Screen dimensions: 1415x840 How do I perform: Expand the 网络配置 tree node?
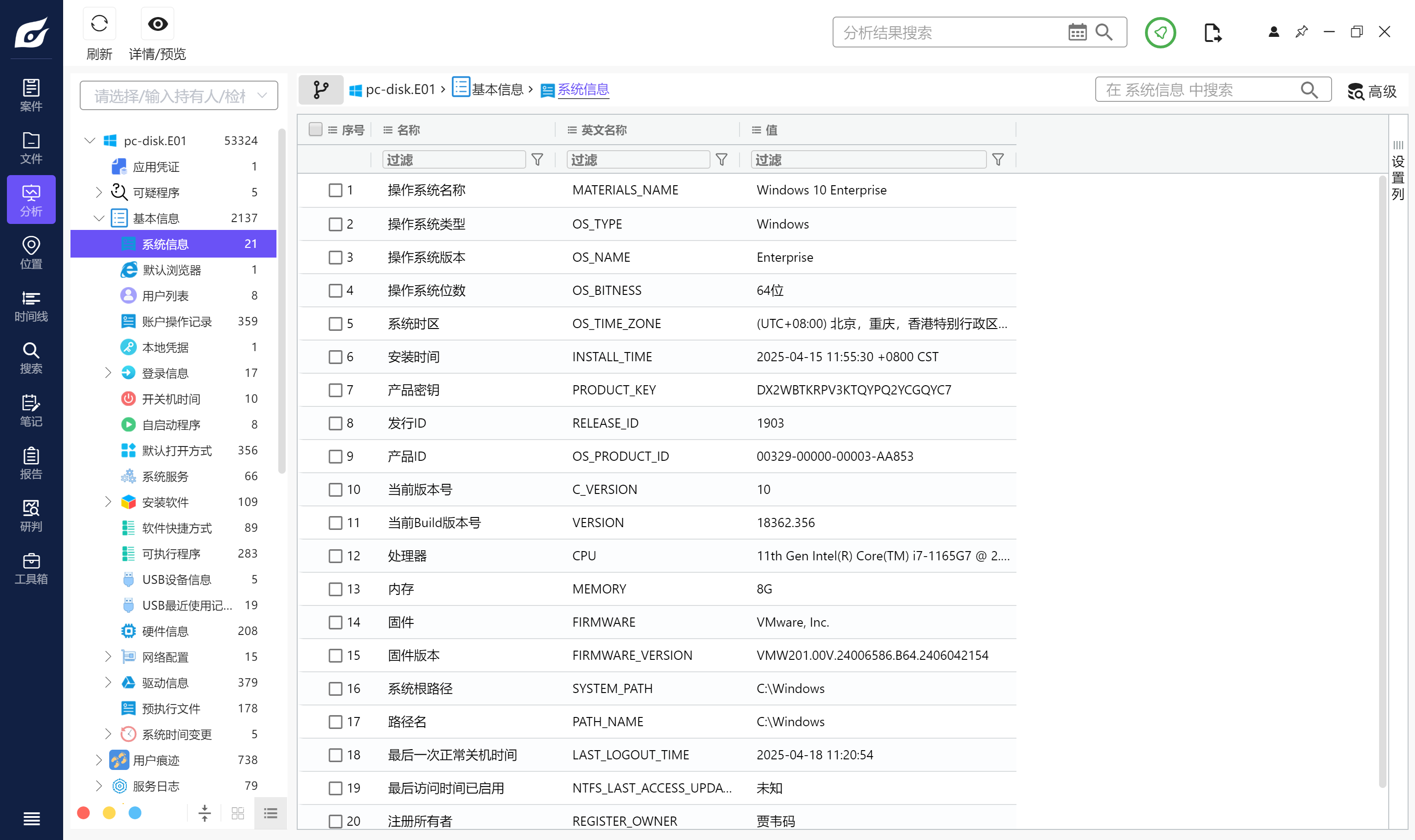click(x=108, y=657)
